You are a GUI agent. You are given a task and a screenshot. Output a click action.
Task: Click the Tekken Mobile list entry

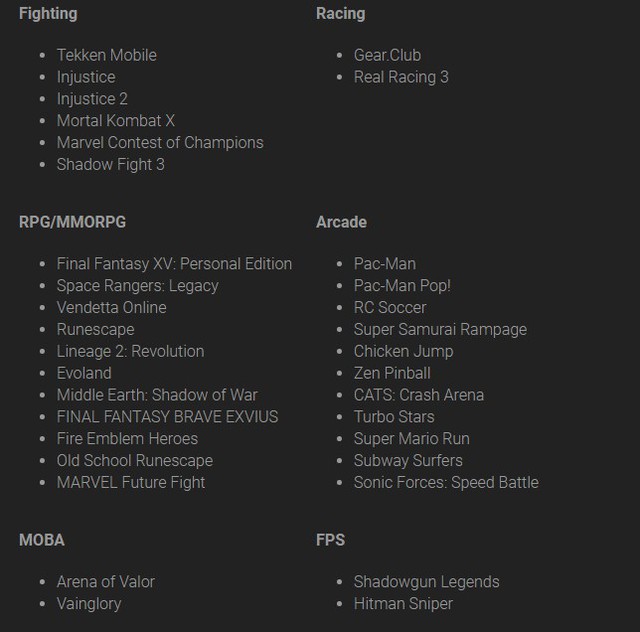click(107, 55)
